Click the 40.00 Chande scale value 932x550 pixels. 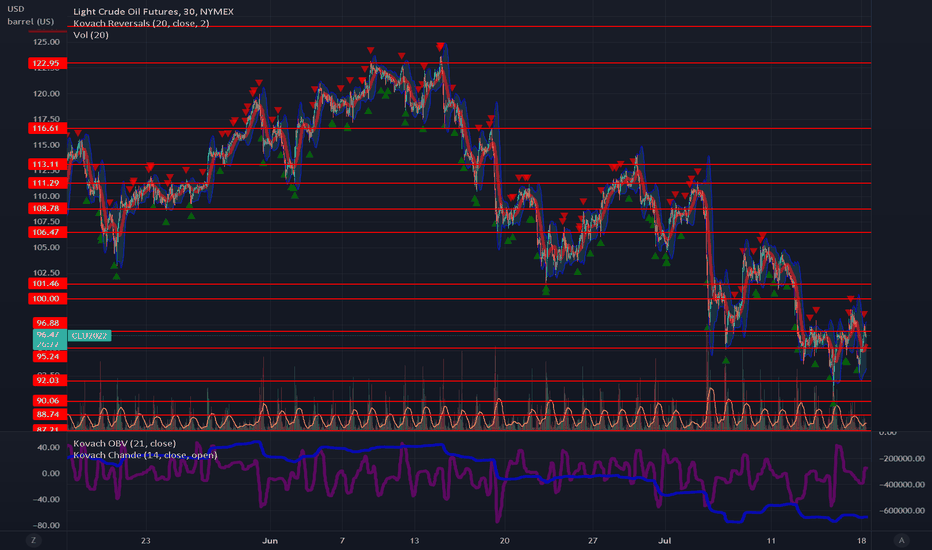pos(49,447)
